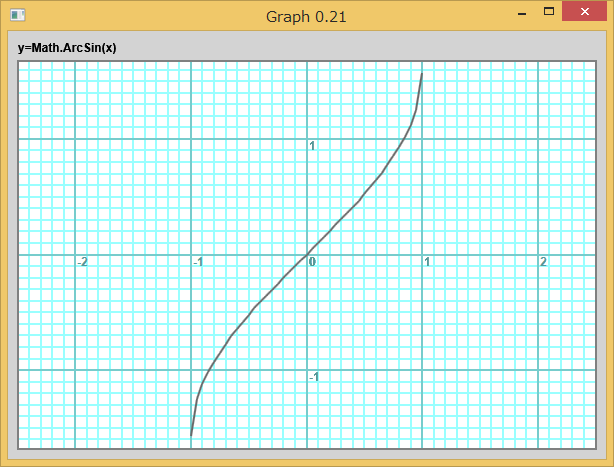This screenshot has height=467, width=614.
Task: Click the x-axis label -2
Action: point(83,262)
